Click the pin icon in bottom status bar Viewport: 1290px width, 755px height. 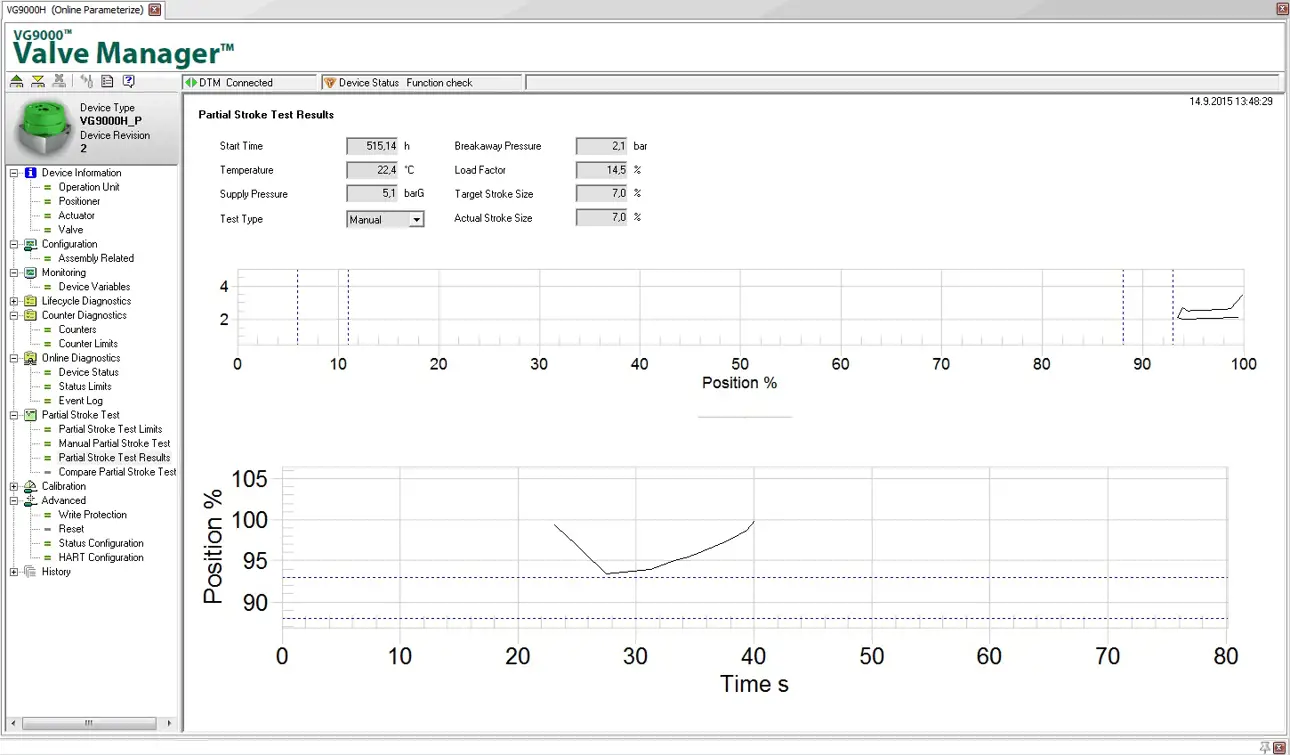click(1265, 747)
